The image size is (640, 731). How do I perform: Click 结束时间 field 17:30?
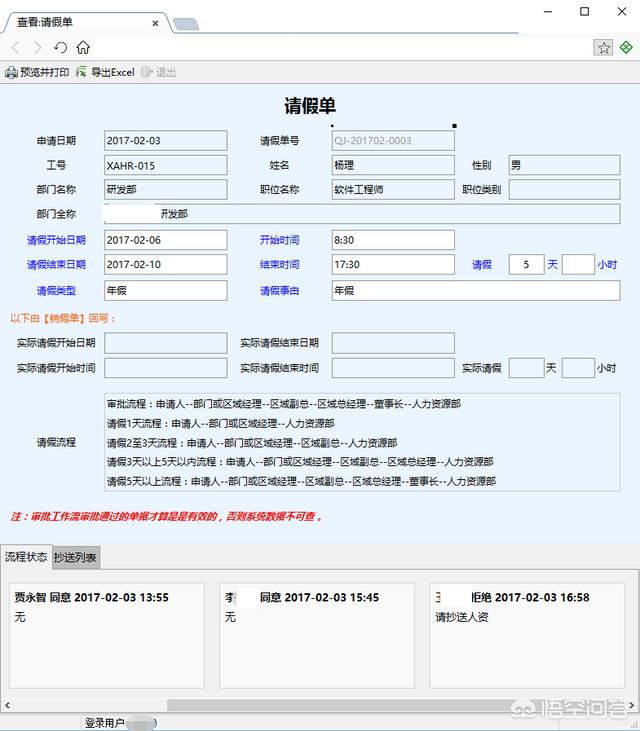tap(393, 264)
